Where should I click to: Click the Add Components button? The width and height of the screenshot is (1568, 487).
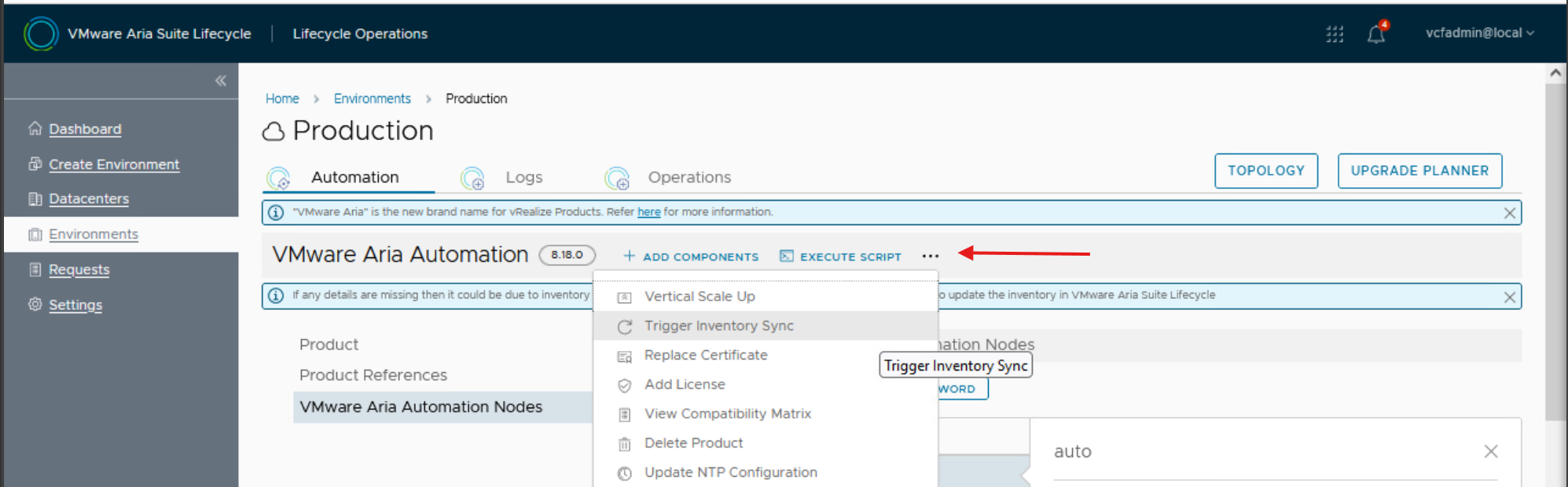(x=691, y=256)
